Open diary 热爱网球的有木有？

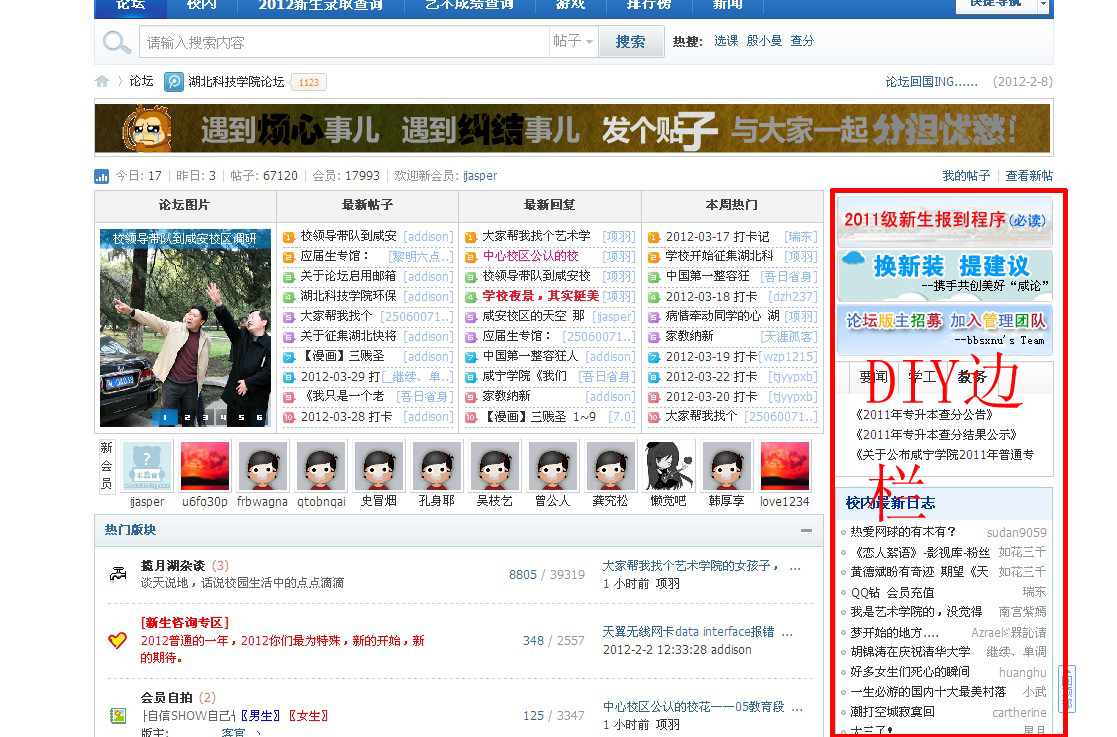[x=903, y=531]
